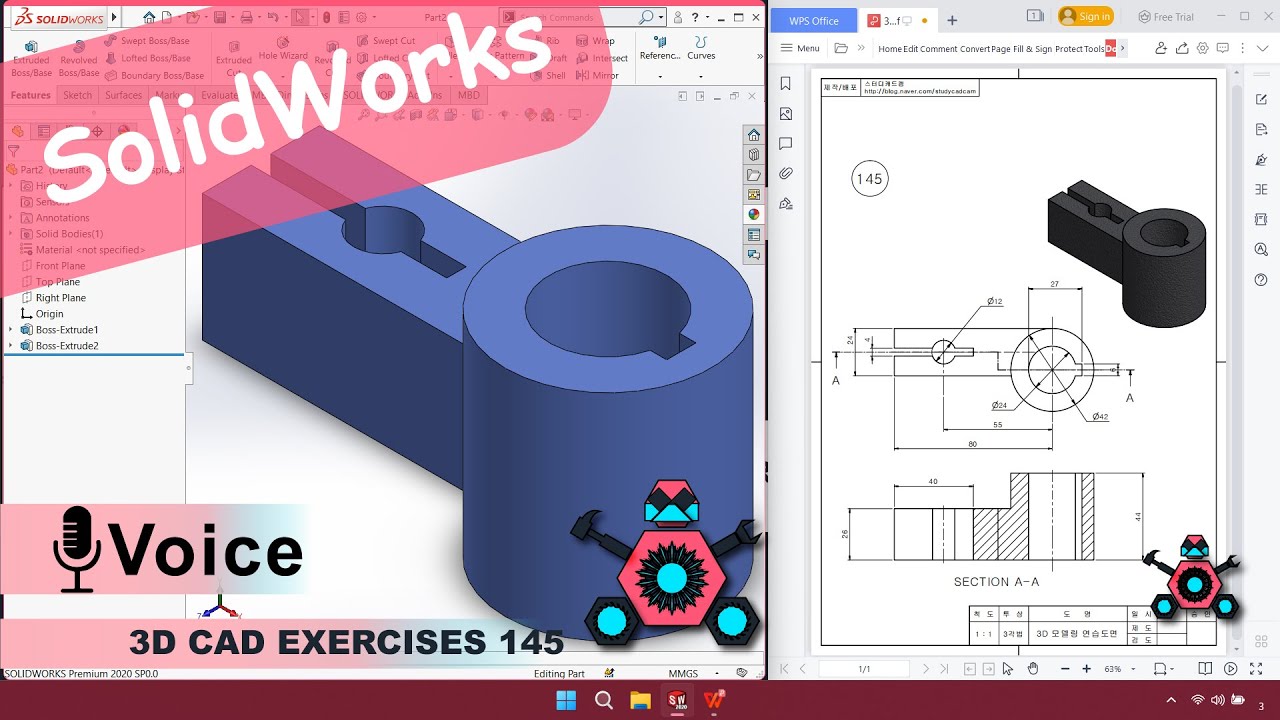Open the Reference Geometry dropdown arrow
The image size is (1280, 720).
click(x=661, y=76)
